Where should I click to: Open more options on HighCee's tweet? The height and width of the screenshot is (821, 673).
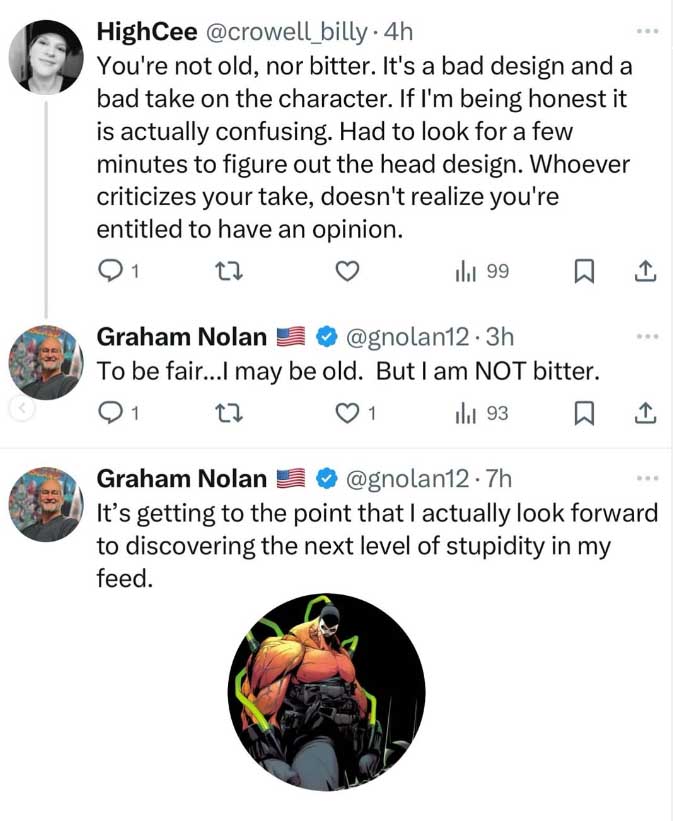(x=647, y=32)
